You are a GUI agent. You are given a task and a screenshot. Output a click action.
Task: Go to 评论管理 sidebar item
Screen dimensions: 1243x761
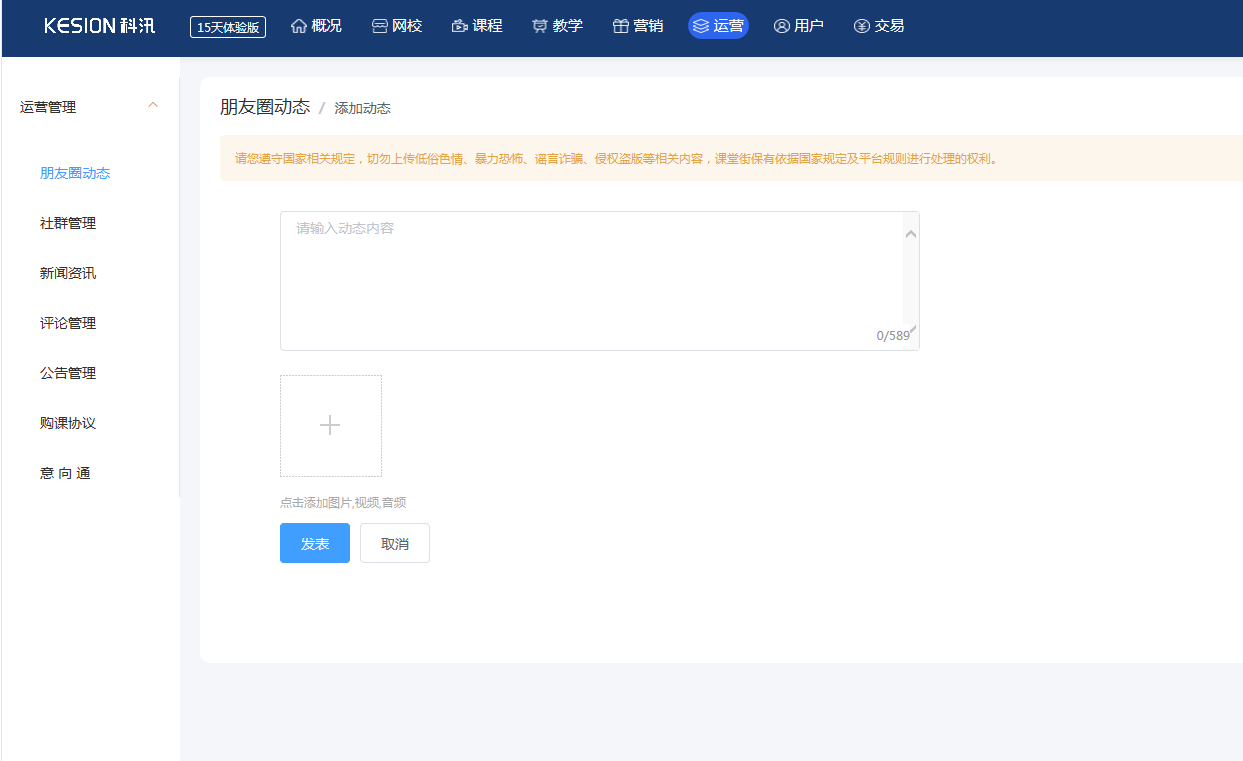coord(68,323)
